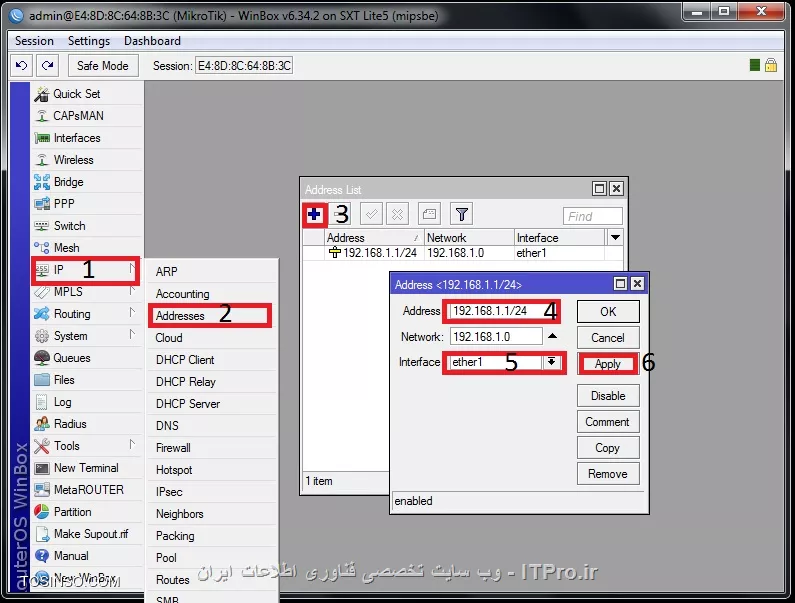Viewport: 795px width, 603px height.
Task: Open Switch in the sidebar
Action: click(x=87, y=226)
